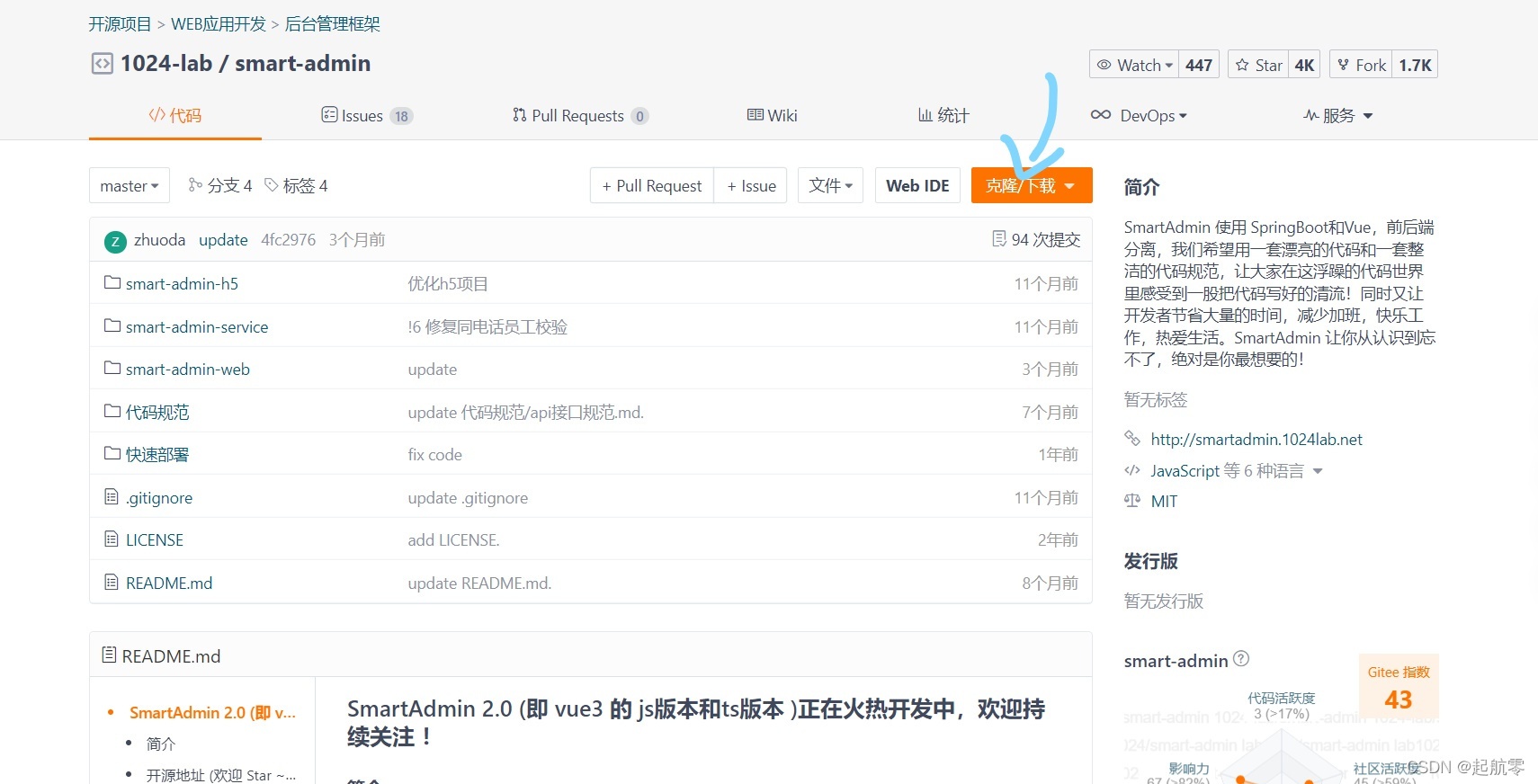Expand the JavaScript 等 6 种语言 list
The height and width of the screenshot is (784, 1538).
coord(1318,471)
